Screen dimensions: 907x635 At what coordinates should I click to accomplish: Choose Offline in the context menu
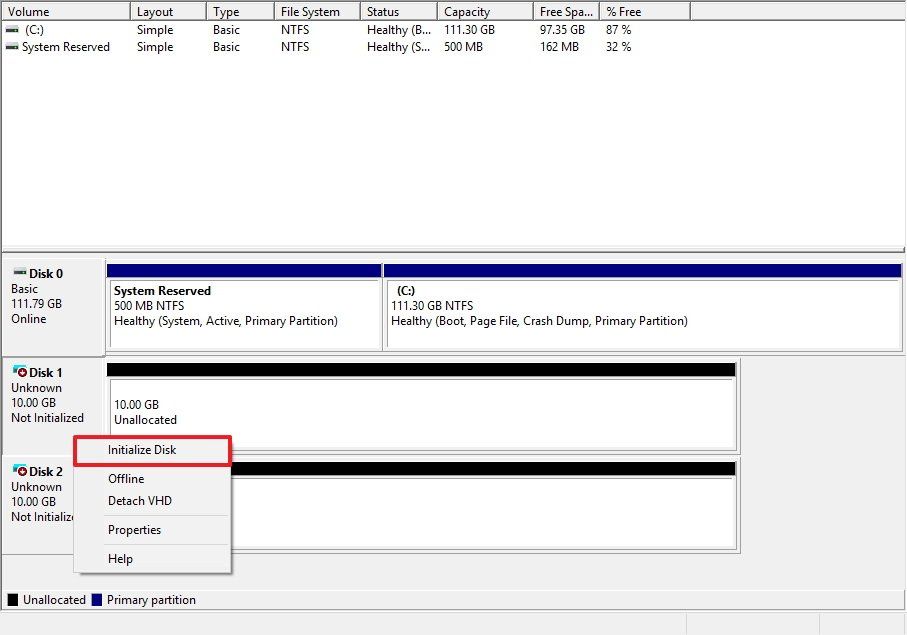tap(126, 479)
